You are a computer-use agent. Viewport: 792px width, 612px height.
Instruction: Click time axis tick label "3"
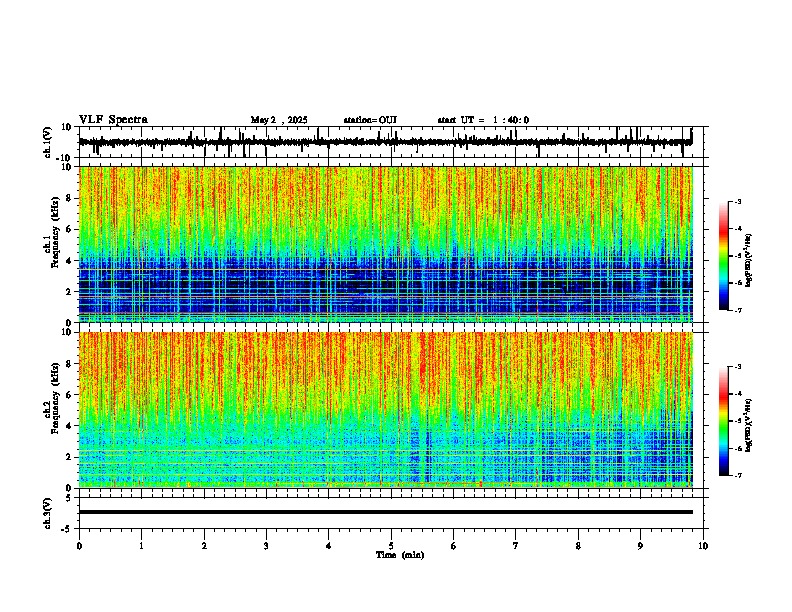coord(266,546)
